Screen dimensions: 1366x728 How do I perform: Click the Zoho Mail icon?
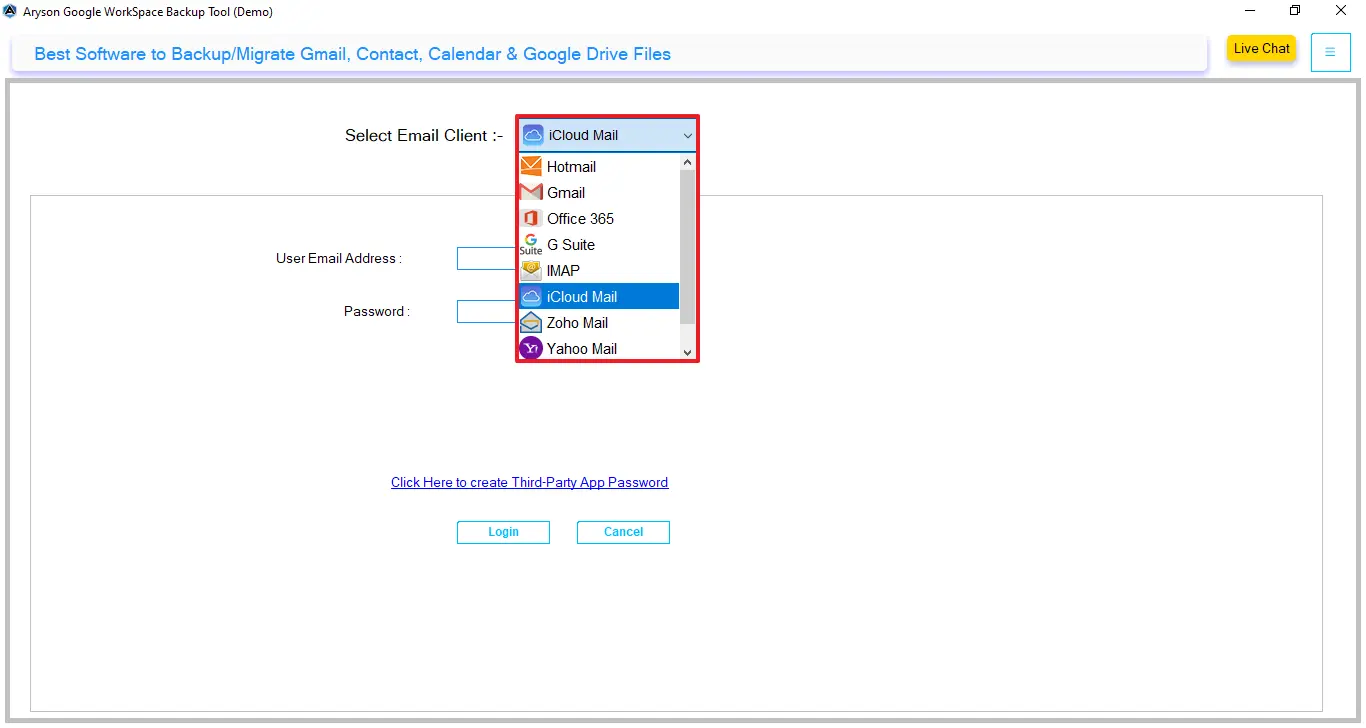tap(530, 322)
